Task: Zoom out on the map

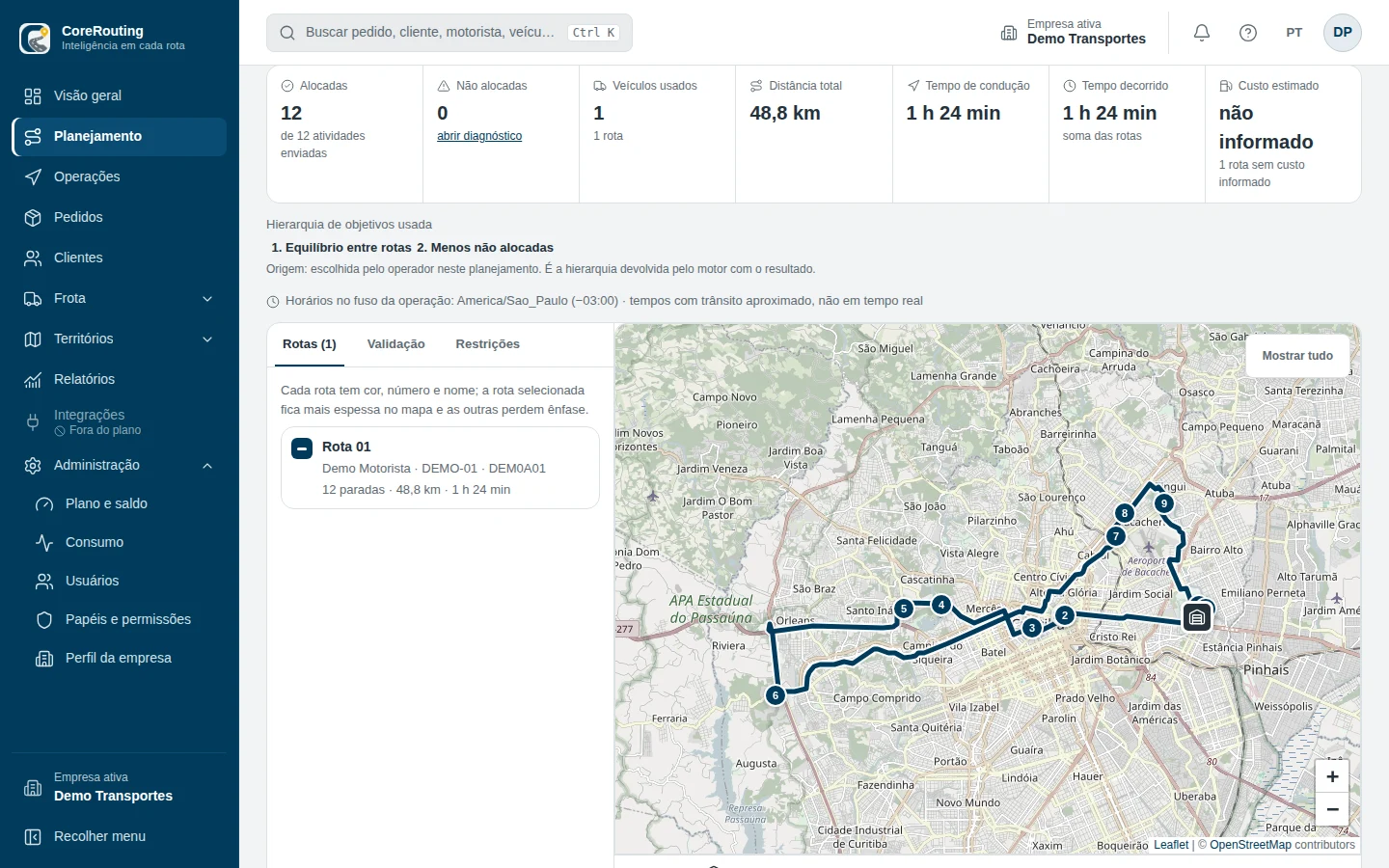Action: coord(1332,809)
